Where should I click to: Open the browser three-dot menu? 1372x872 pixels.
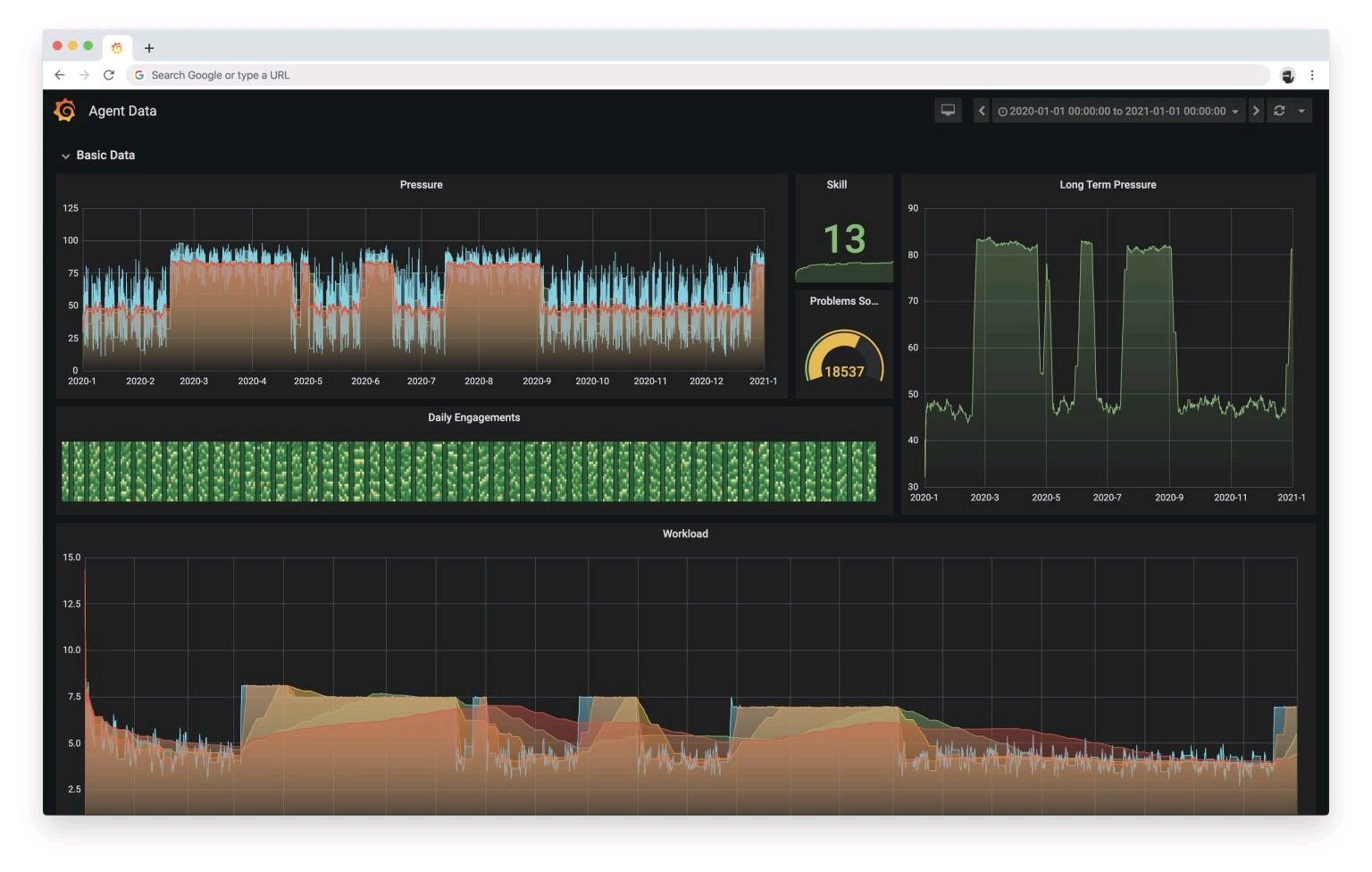(x=1312, y=75)
